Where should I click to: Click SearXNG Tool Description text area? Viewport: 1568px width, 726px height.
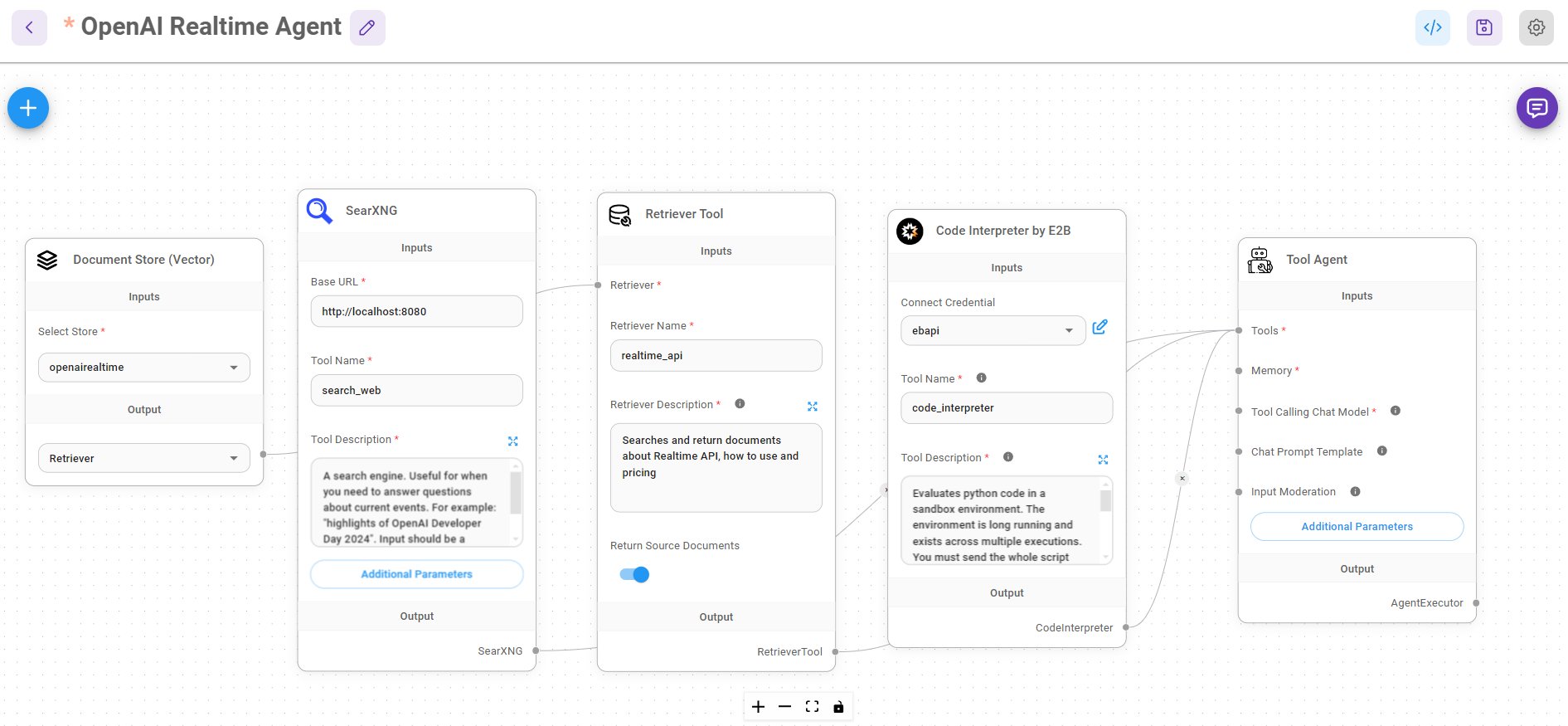411,503
